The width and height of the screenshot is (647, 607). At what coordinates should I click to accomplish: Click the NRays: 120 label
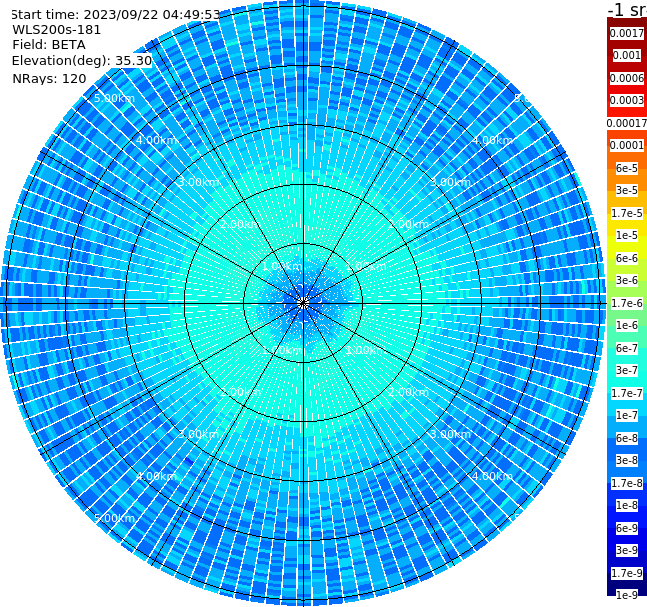[49, 78]
